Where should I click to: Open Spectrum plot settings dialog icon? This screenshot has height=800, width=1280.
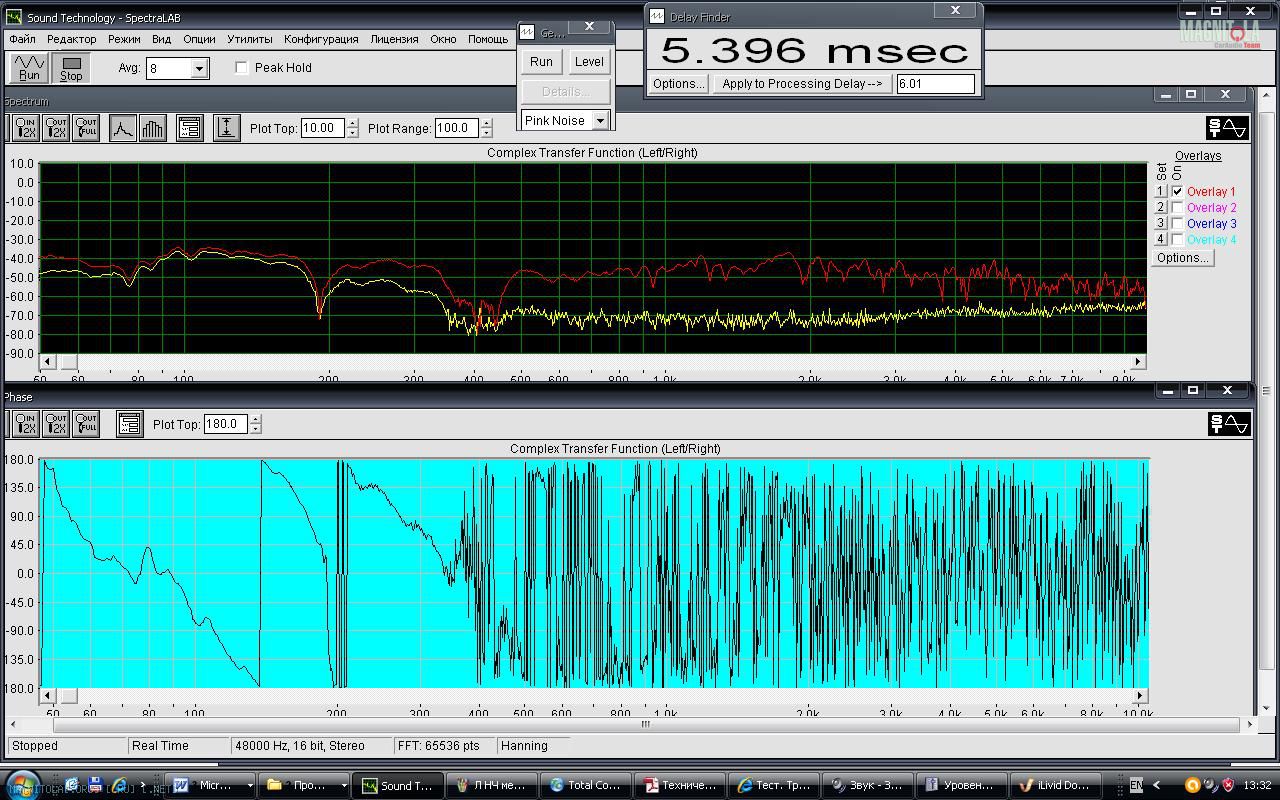189,128
